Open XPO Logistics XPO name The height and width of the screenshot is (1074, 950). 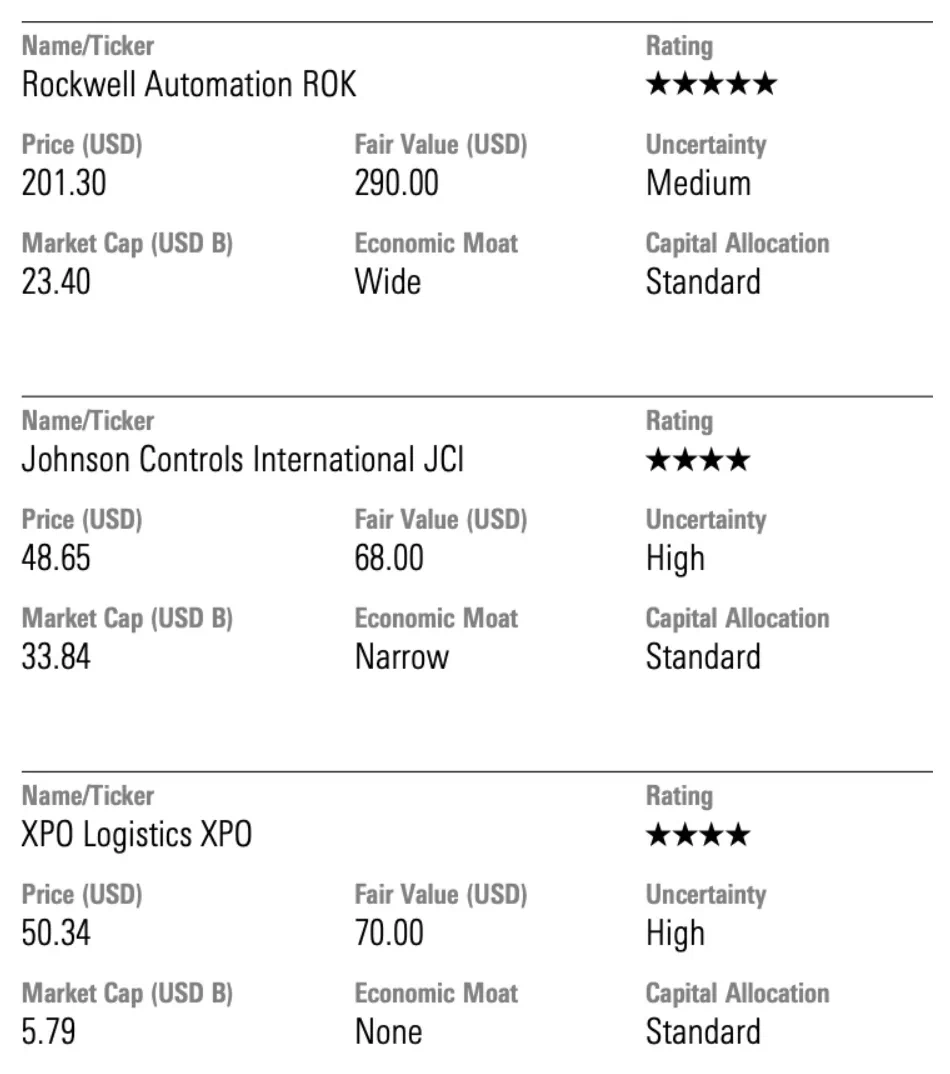point(137,834)
